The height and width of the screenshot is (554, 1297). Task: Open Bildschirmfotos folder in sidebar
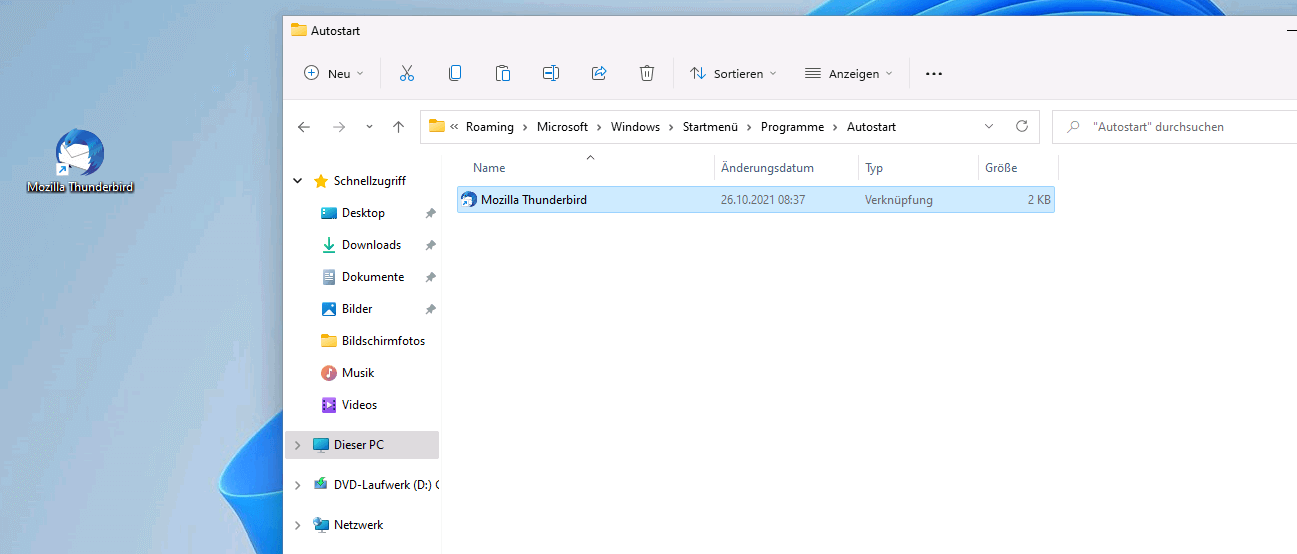tap(383, 341)
